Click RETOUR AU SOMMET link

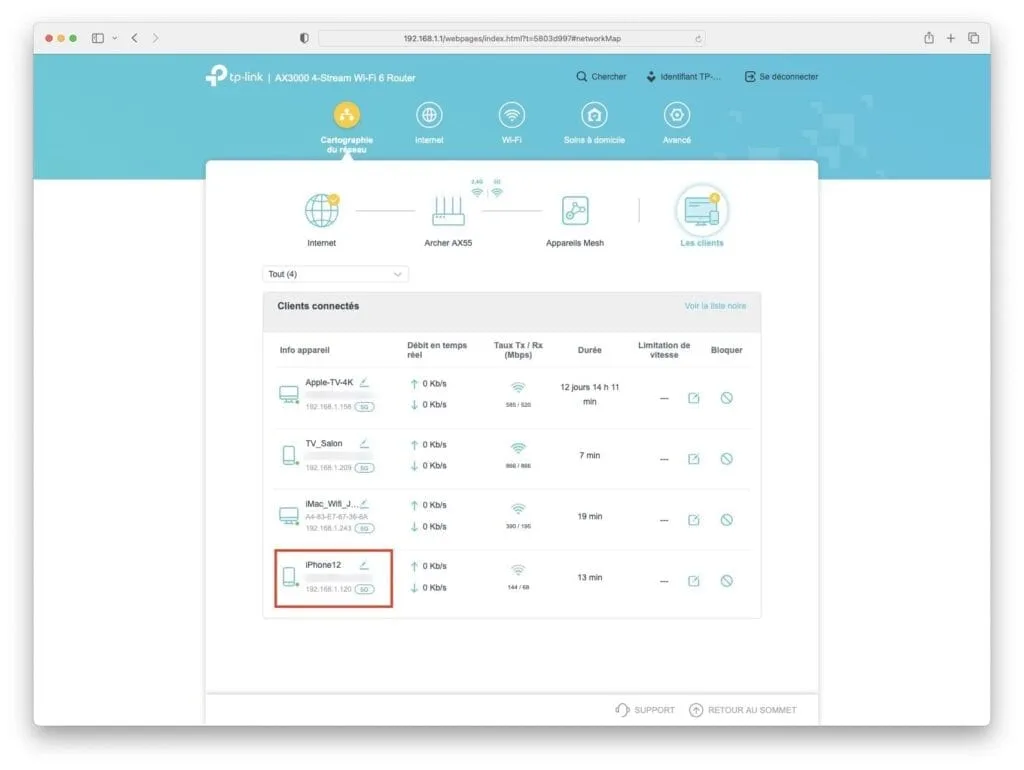pyautogui.click(x=743, y=710)
